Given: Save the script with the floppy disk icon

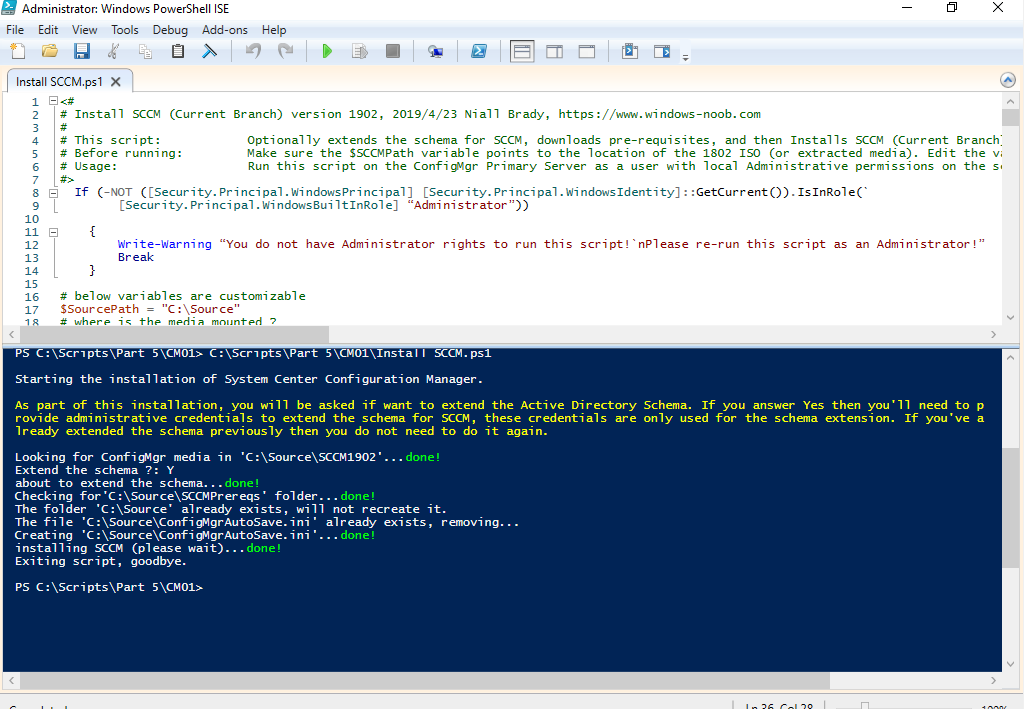Looking at the screenshot, I should [82, 51].
